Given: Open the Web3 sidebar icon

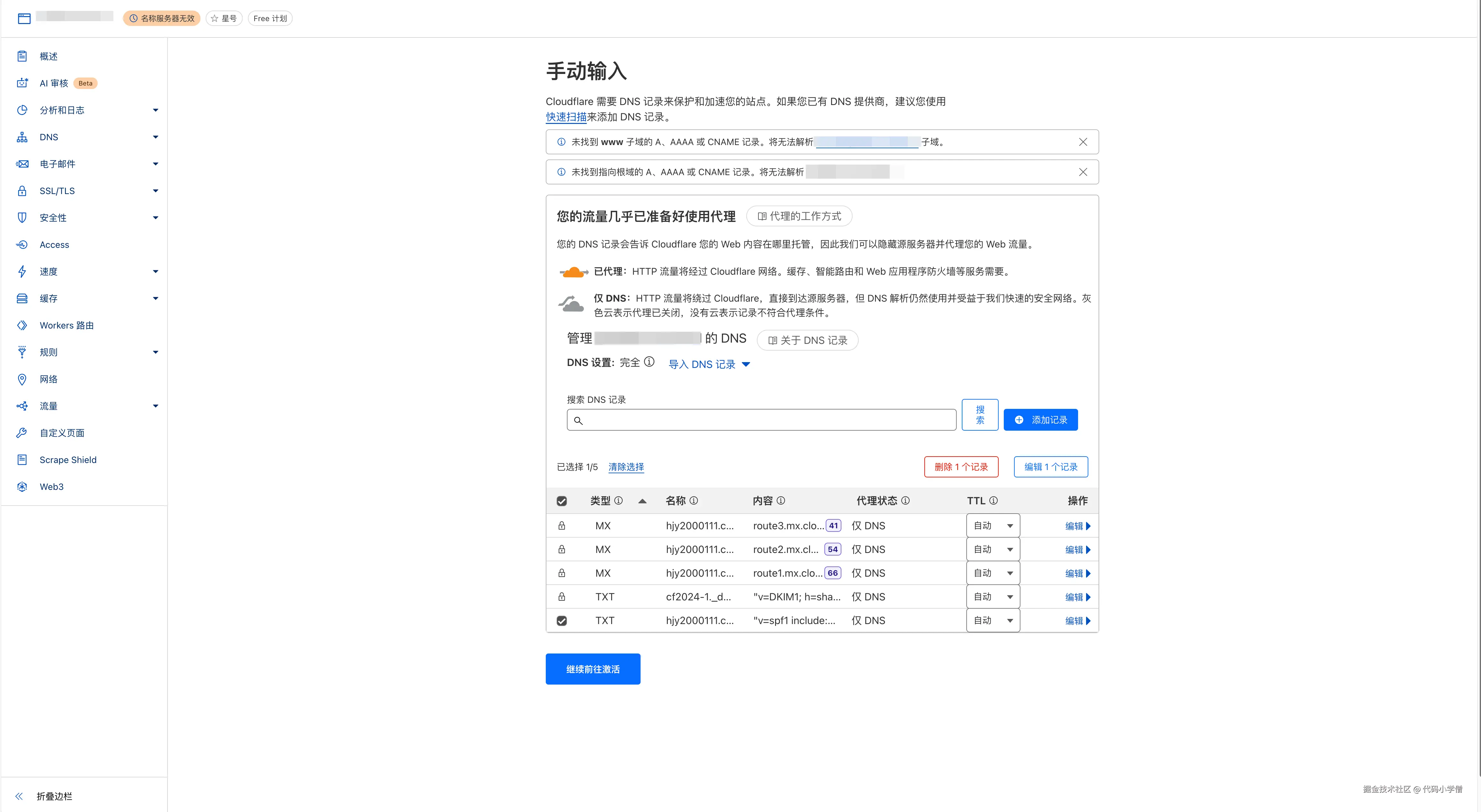Looking at the screenshot, I should click(x=22, y=487).
